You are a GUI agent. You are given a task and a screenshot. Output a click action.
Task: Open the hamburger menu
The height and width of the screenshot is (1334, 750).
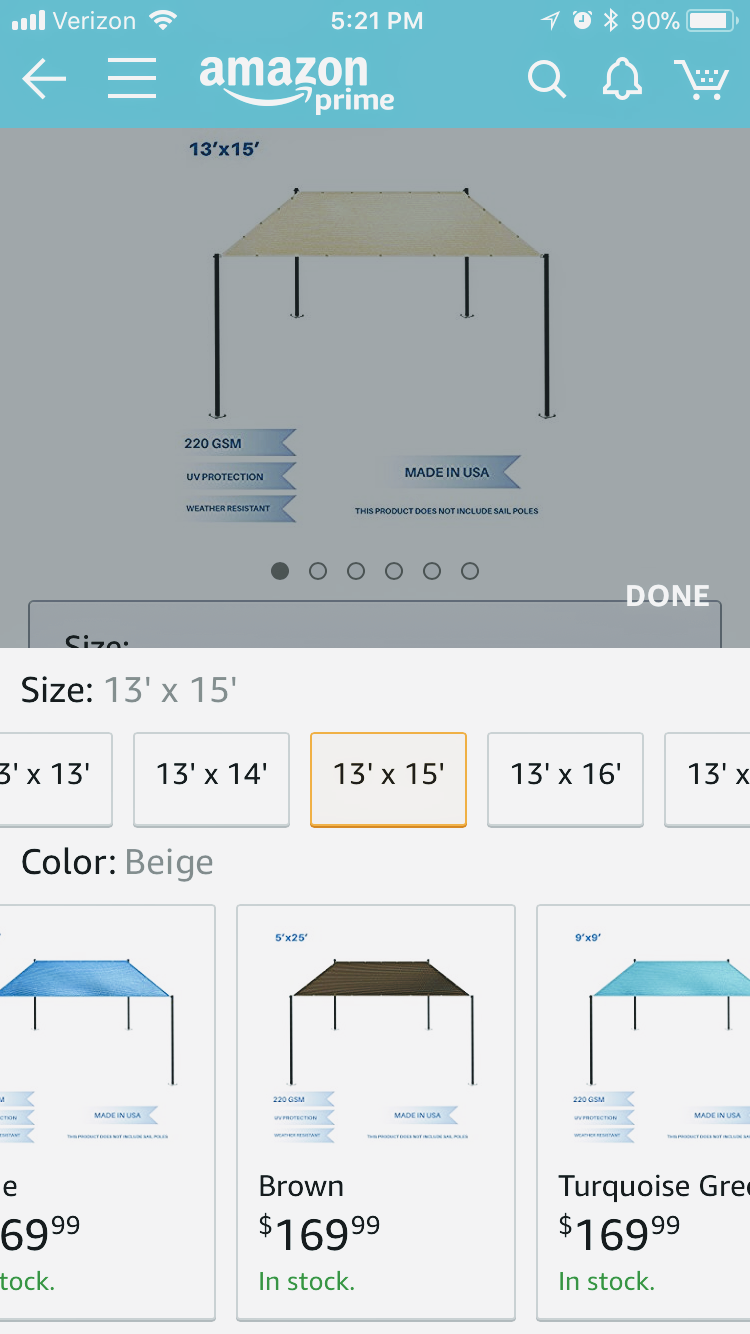132,79
